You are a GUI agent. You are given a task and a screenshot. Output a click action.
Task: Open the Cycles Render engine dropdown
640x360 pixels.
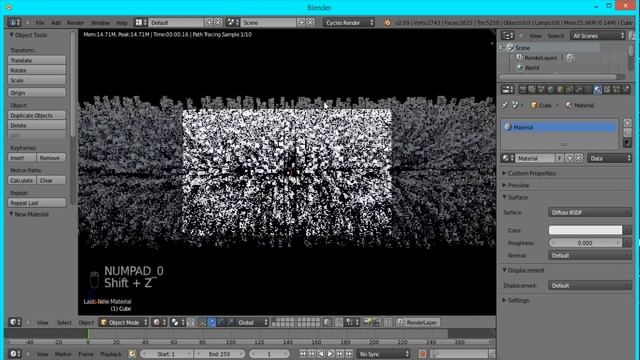click(x=349, y=23)
